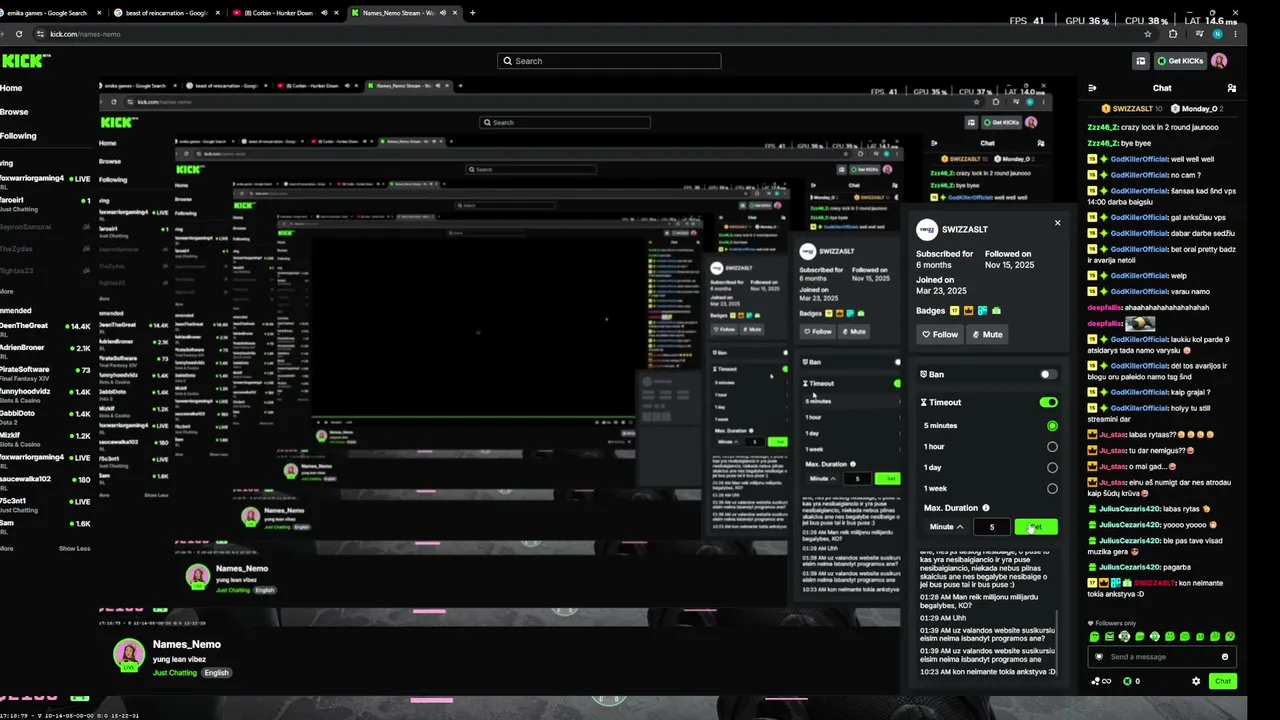Open AdrienBroner channel in sidebar
Screen dimensions: 1280x720
click(45, 351)
